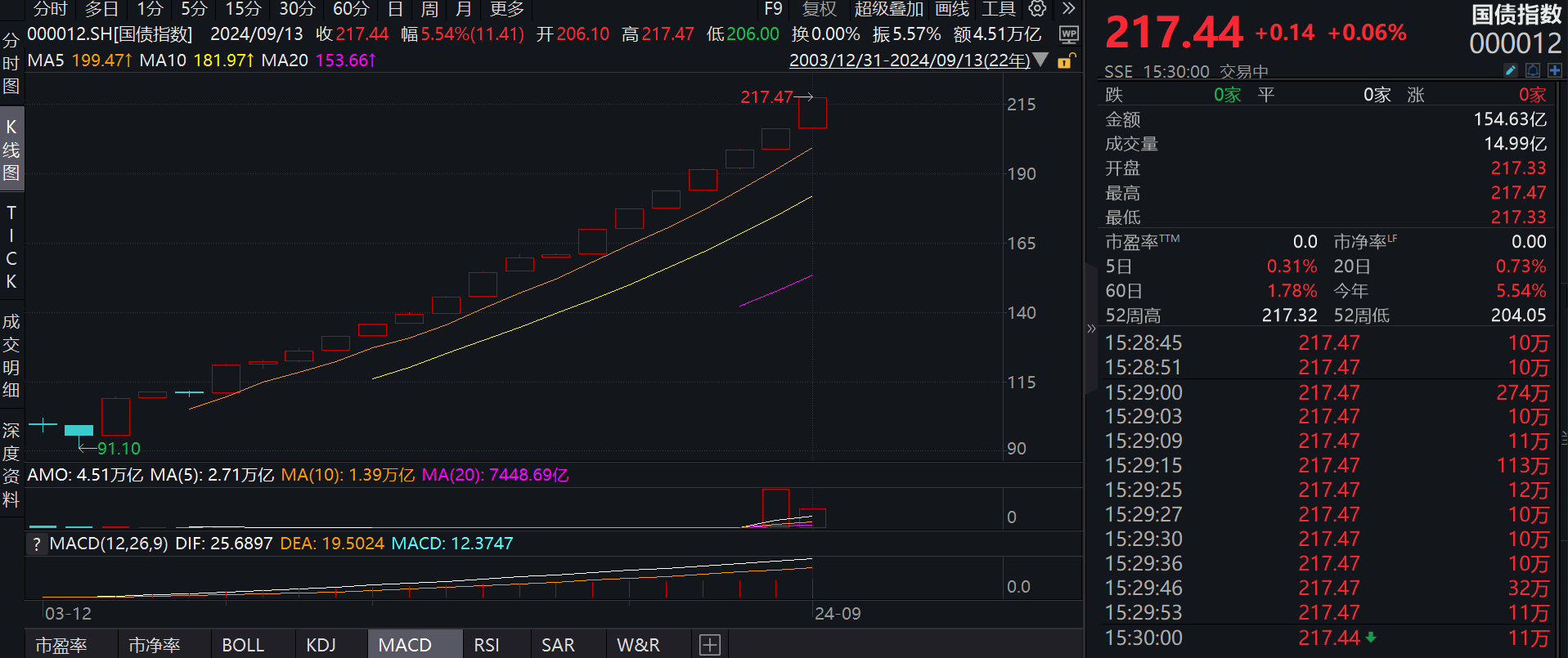Collapse the right quote panel with chevron
Viewport: 1568px width, 658px height.
coord(1091,329)
